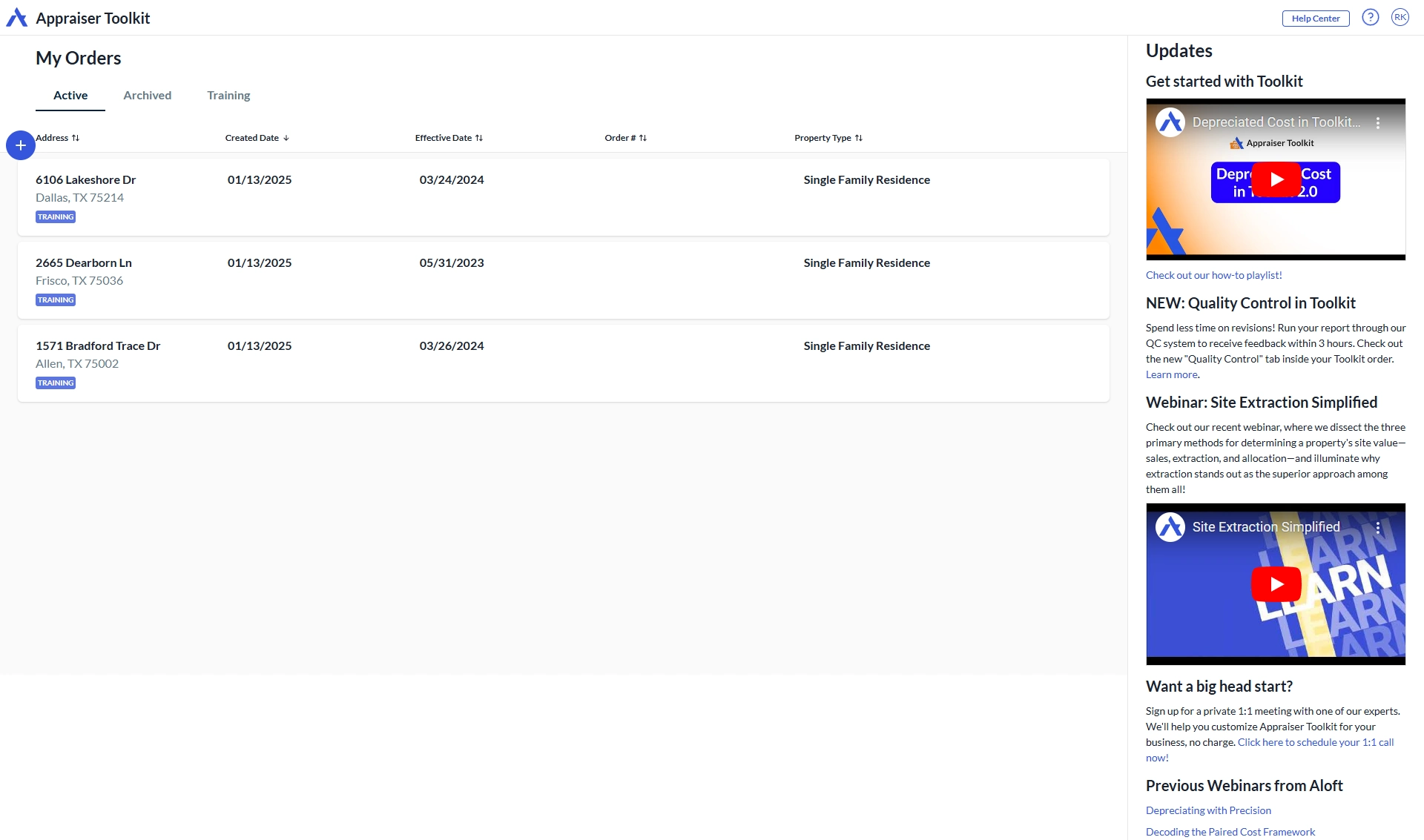Click Learn more about Quality Control
Image resolution: width=1424 pixels, height=840 pixels.
[1171, 375]
